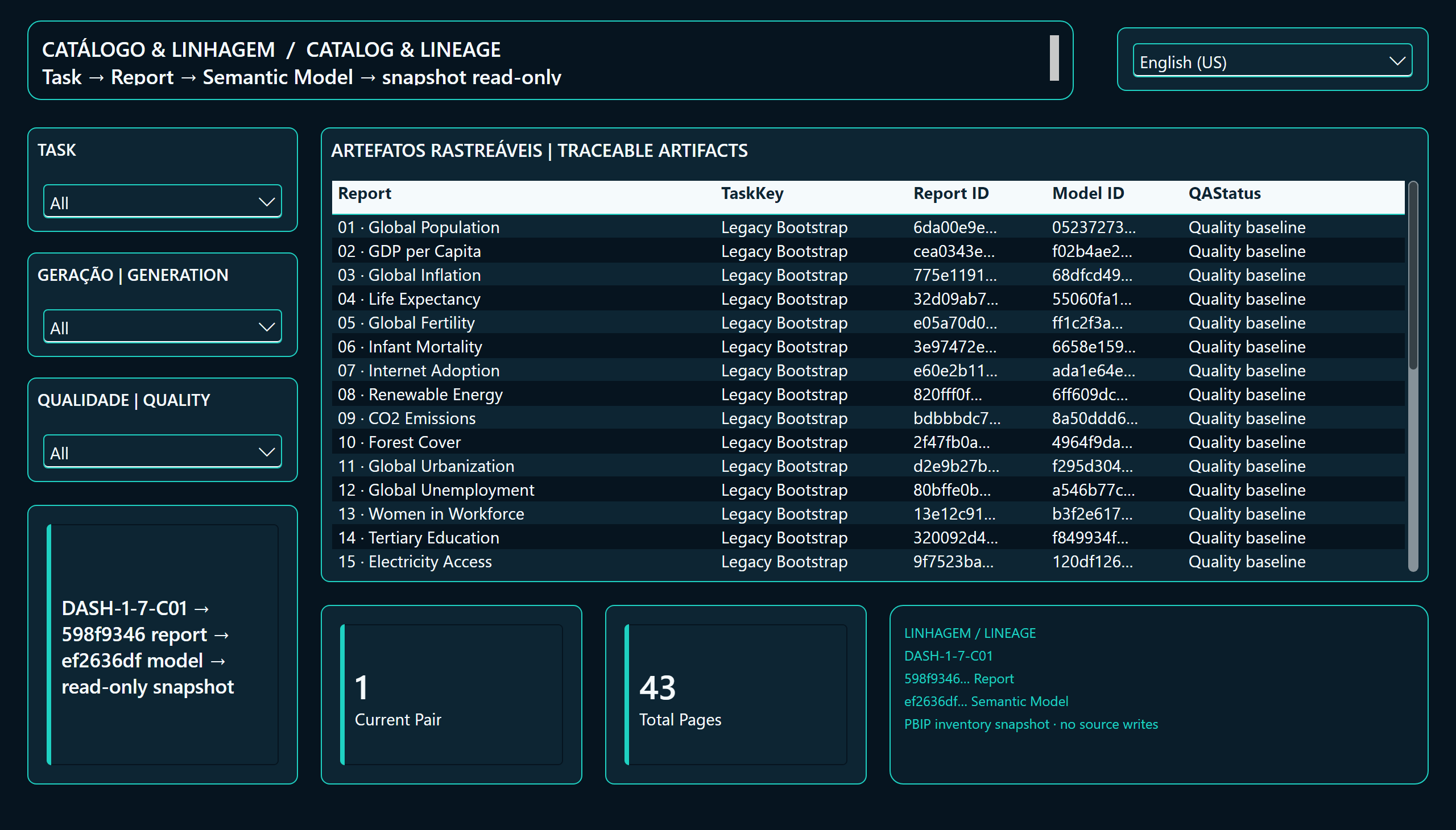Select row 03 · Global Inflation

(x=868, y=275)
